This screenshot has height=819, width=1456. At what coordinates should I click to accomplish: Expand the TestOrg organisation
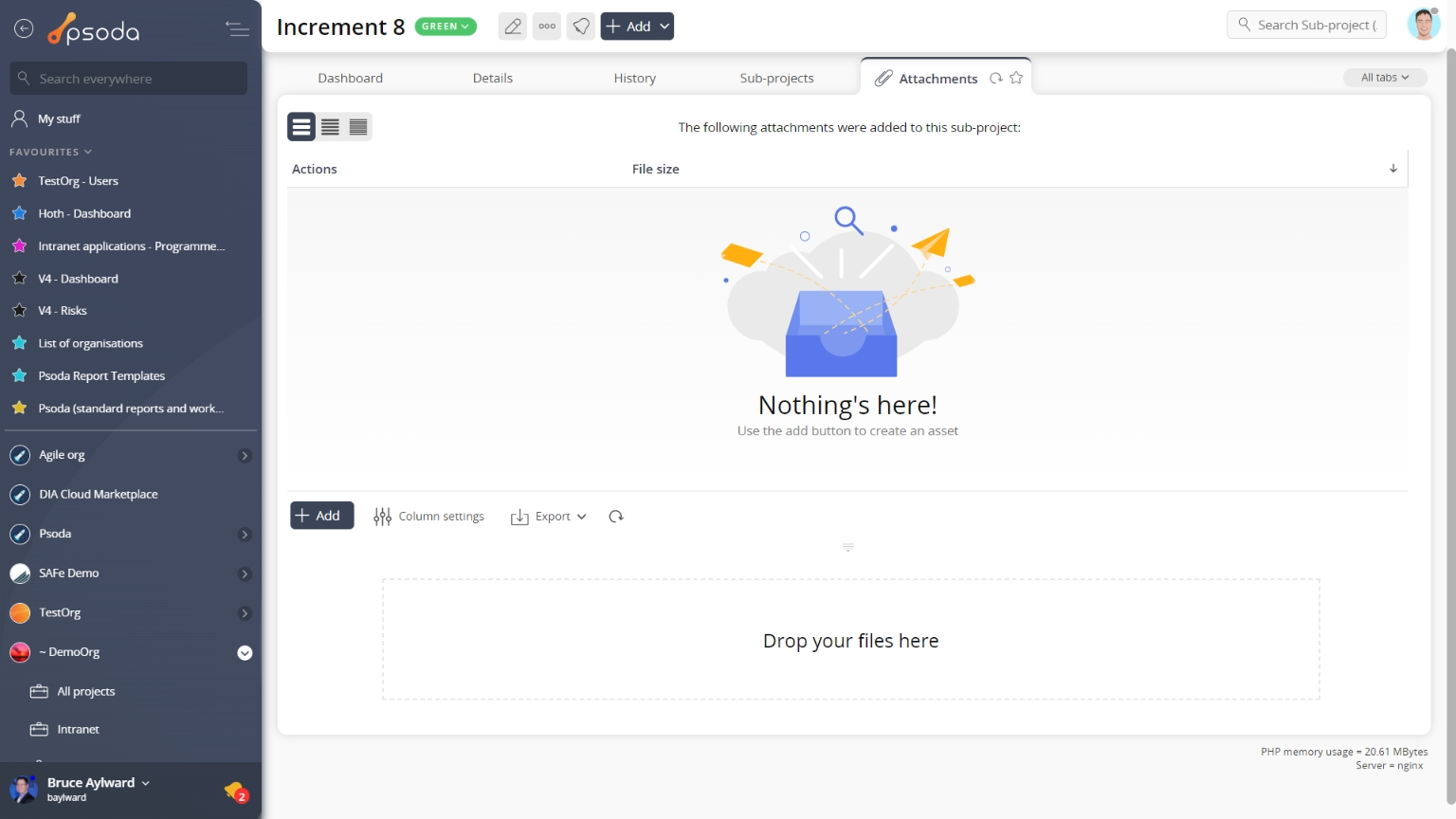(x=245, y=613)
